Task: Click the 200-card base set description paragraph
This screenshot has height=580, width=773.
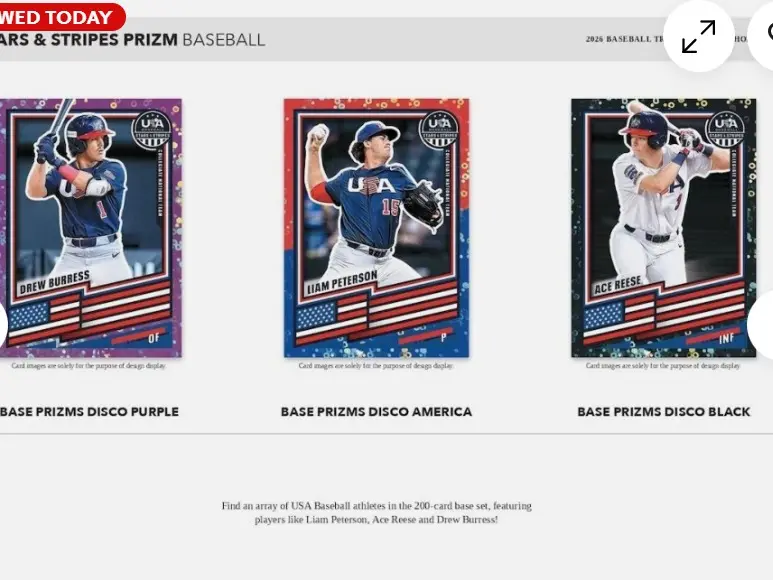Action: (x=376, y=512)
